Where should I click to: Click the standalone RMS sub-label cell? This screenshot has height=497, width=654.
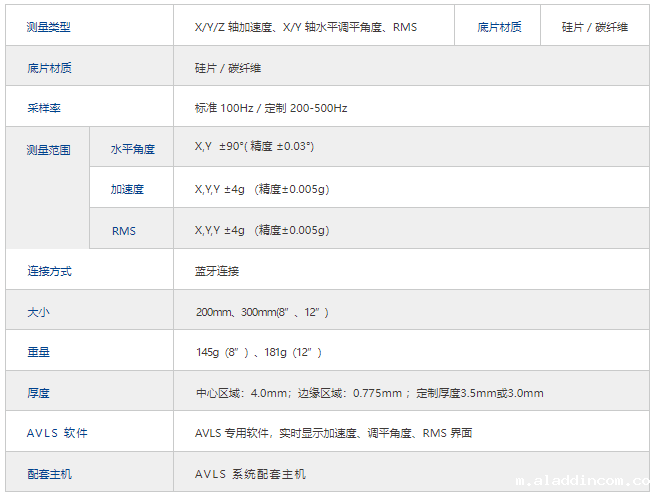[x=124, y=231]
